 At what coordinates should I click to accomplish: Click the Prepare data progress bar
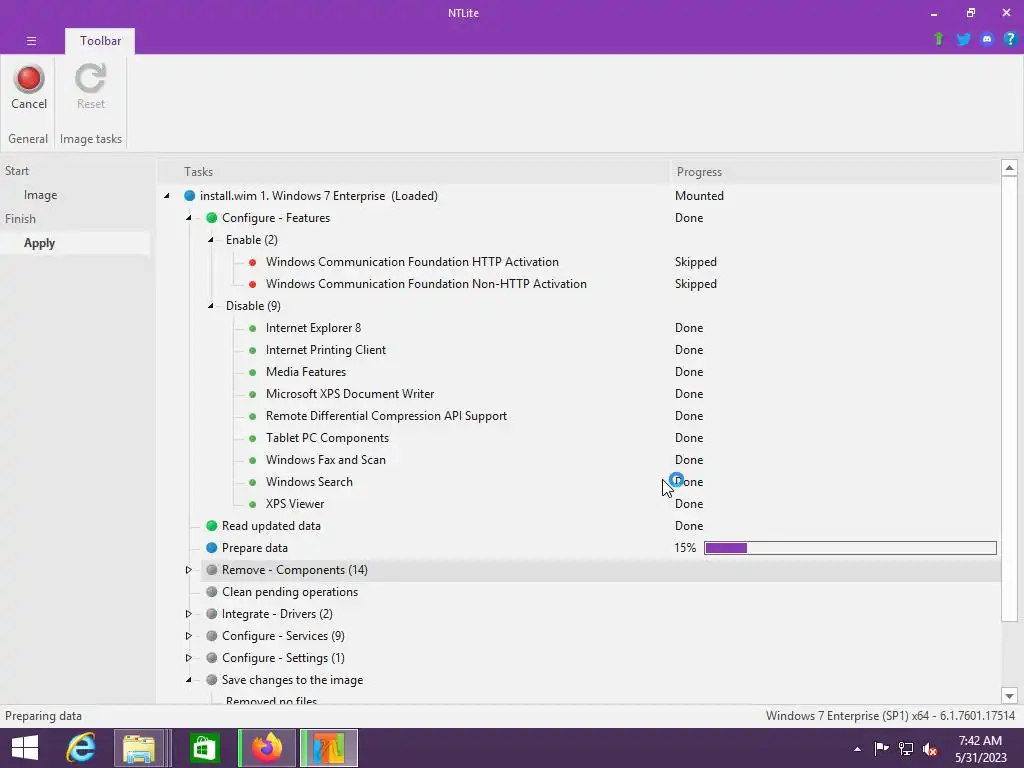850,548
